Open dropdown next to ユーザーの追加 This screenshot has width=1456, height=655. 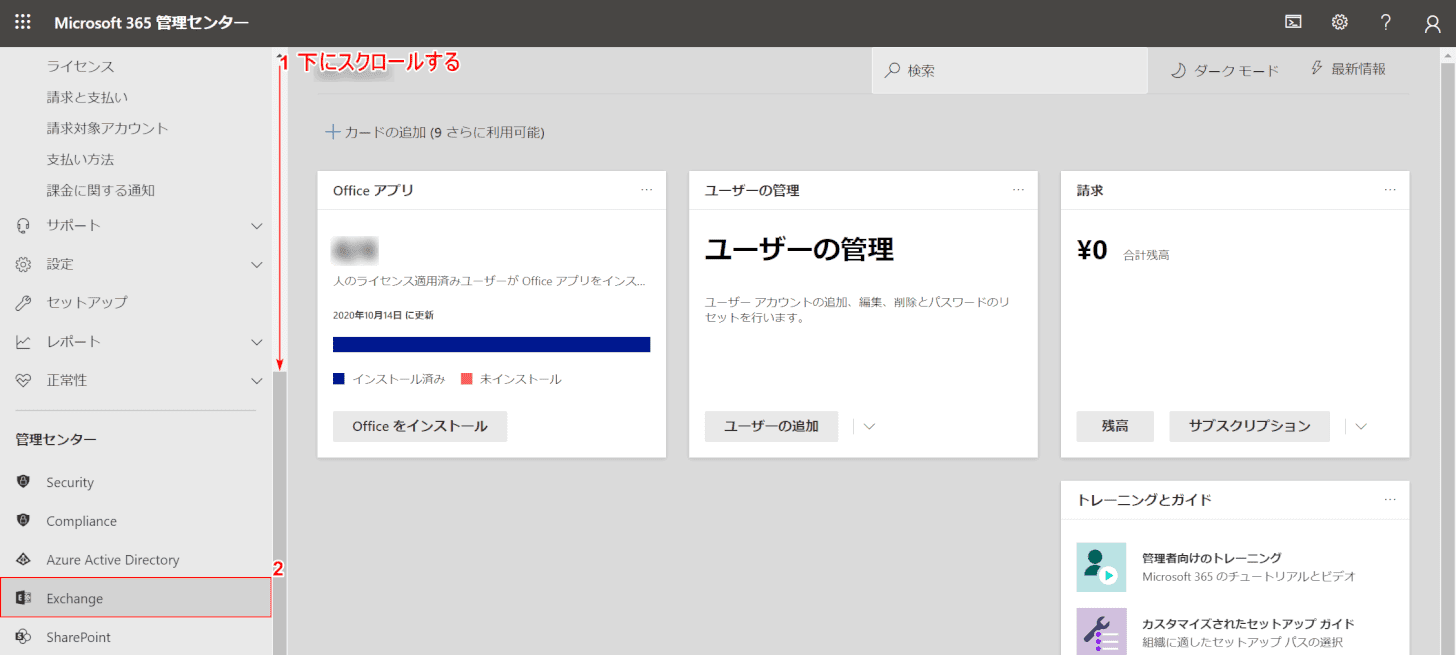869,427
